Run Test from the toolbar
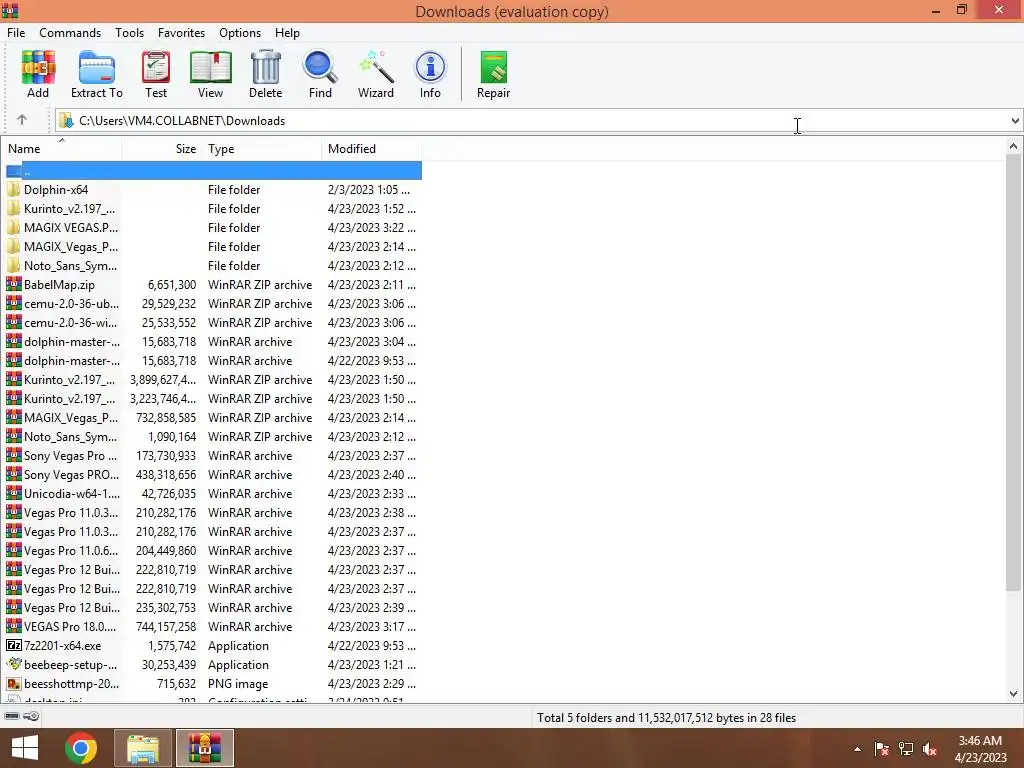Viewport: 1024px width, 768px height. pyautogui.click(x=156, y=74)
